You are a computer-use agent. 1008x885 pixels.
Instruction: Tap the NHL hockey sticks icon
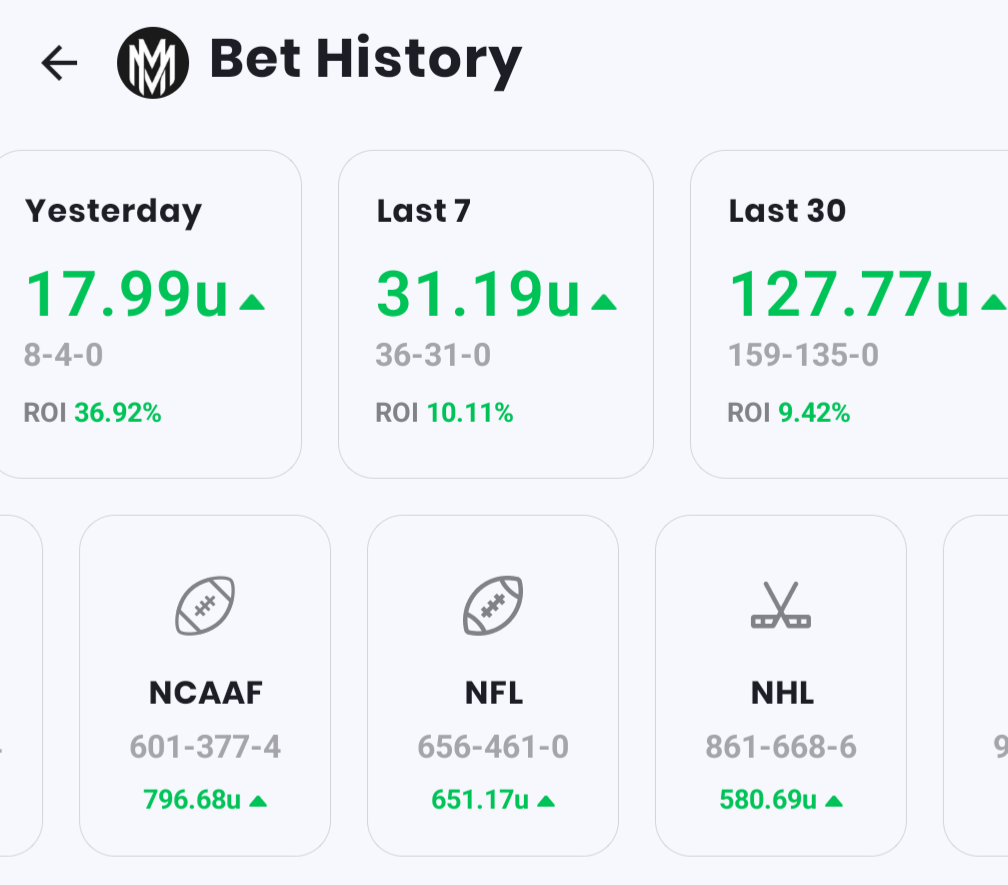pyautogui.click(x=781, y=606)
